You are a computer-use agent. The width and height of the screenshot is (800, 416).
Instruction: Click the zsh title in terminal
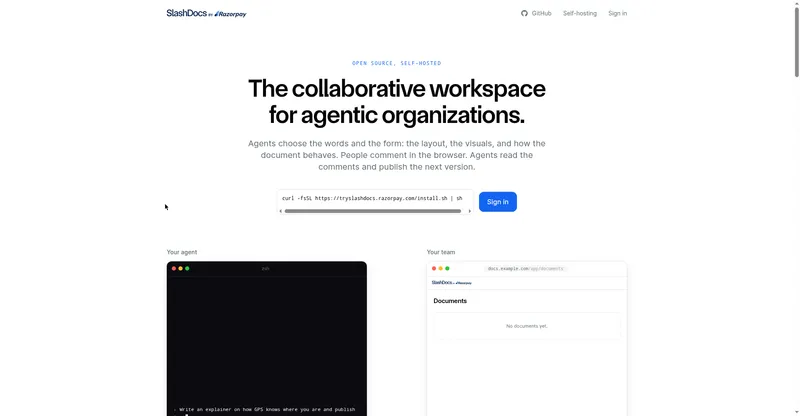[265, 268]
